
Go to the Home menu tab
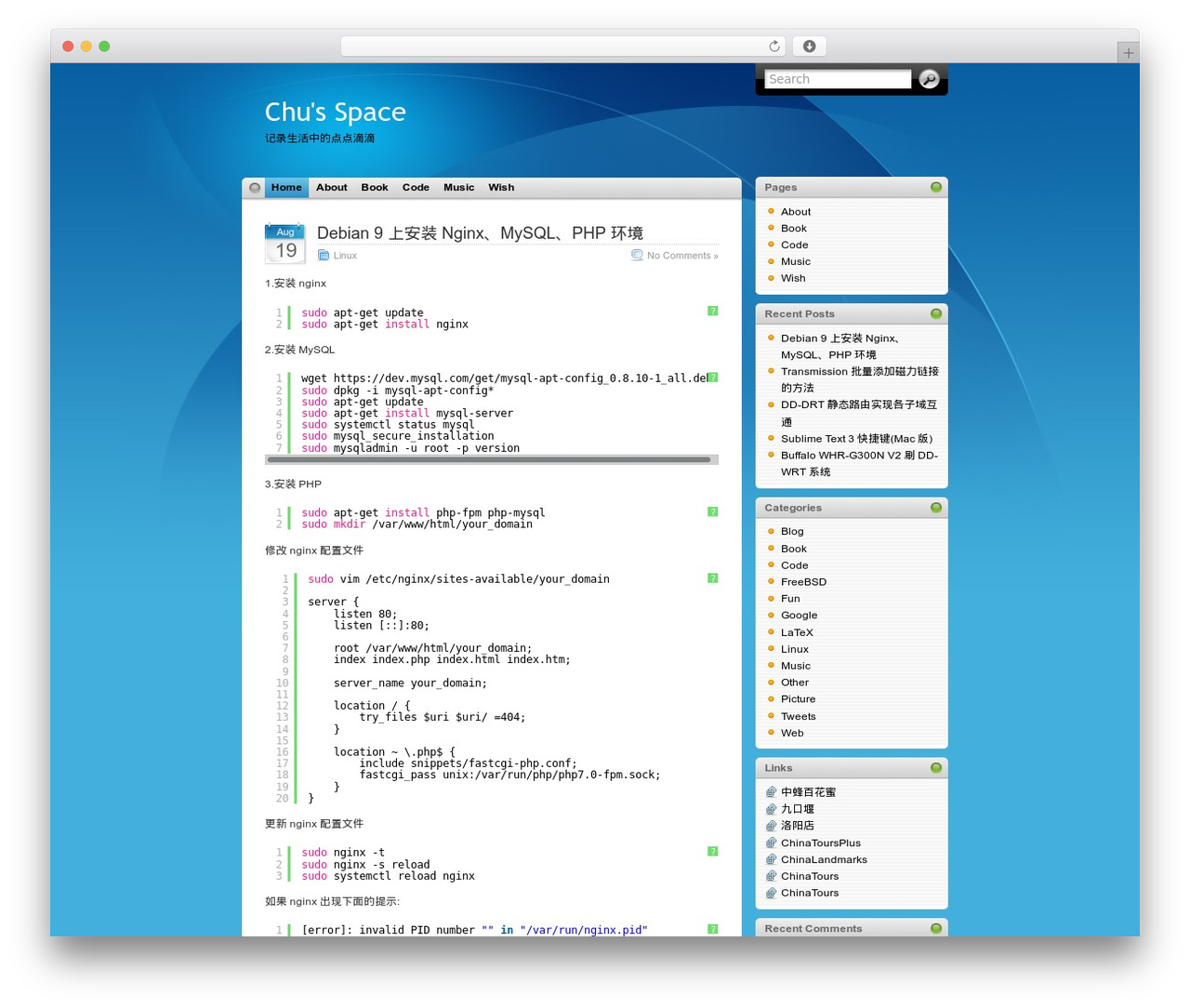click(x=286, y=188)
